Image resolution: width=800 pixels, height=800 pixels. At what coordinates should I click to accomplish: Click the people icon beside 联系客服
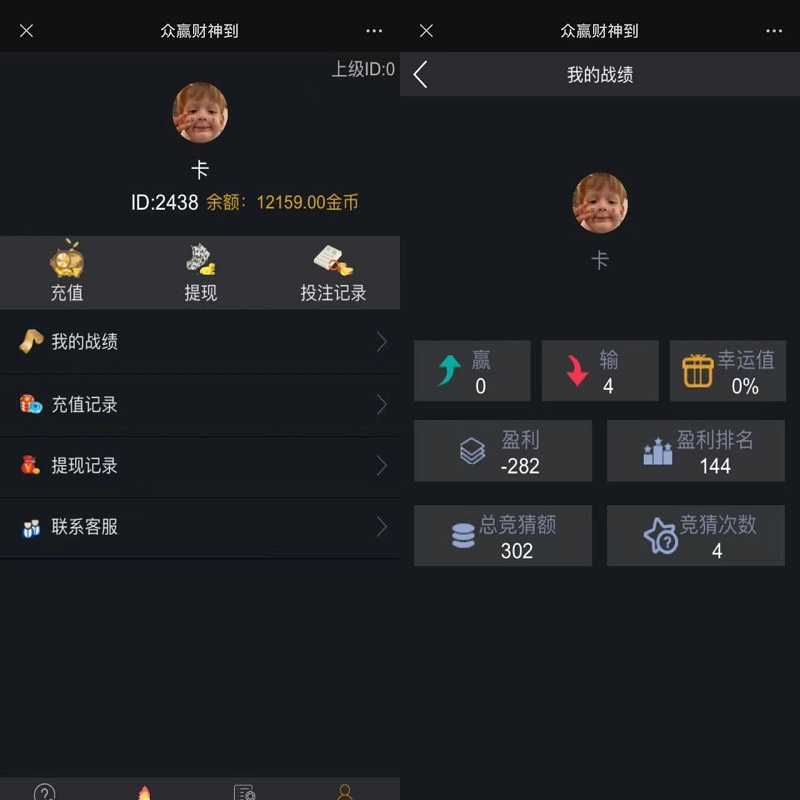coord(31,528)
